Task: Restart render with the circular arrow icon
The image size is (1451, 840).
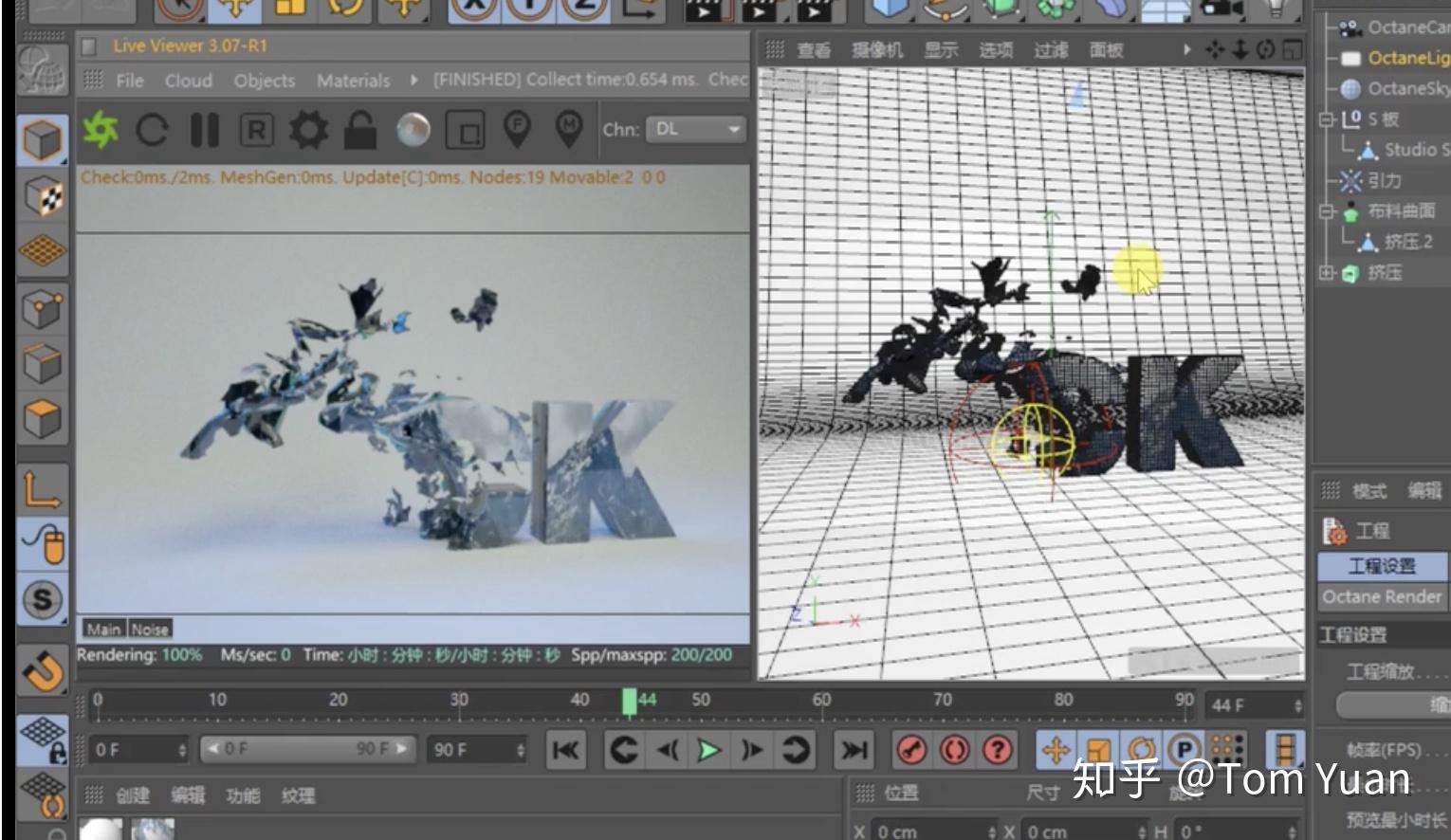Action: (152, 130)
